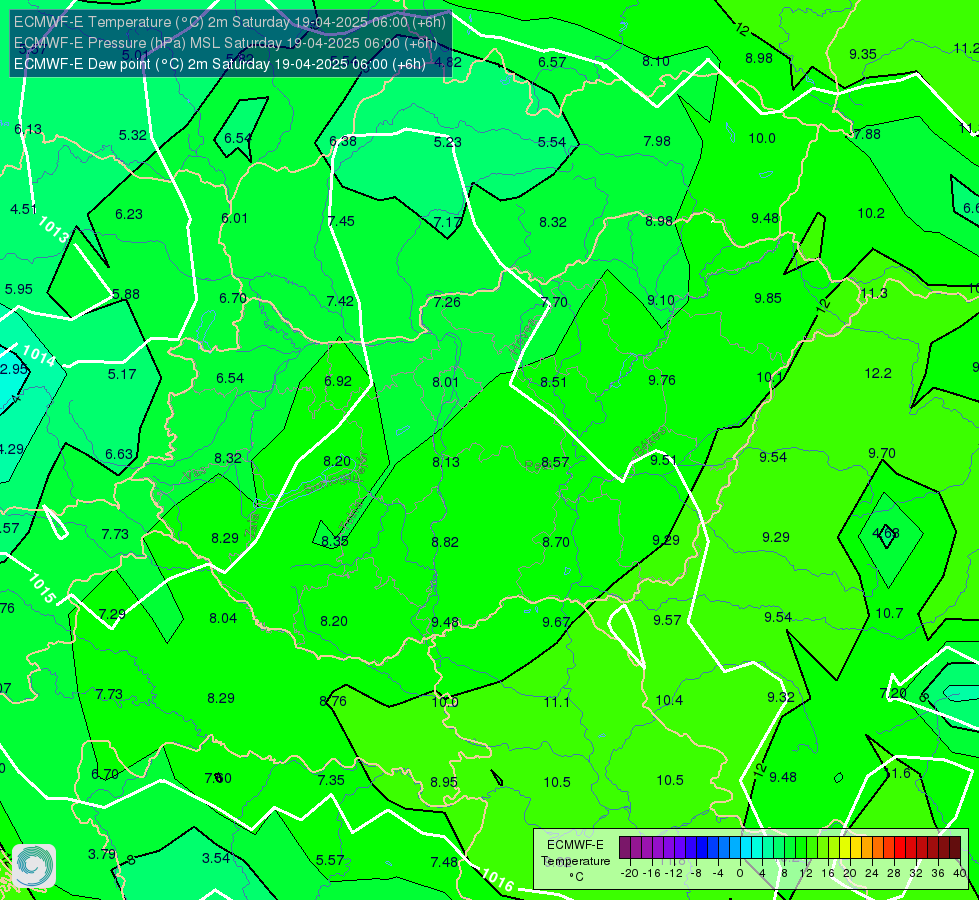Click the 1016 isobar label
The height and width of the screenshot is (900, 979).
click(498, 881)
